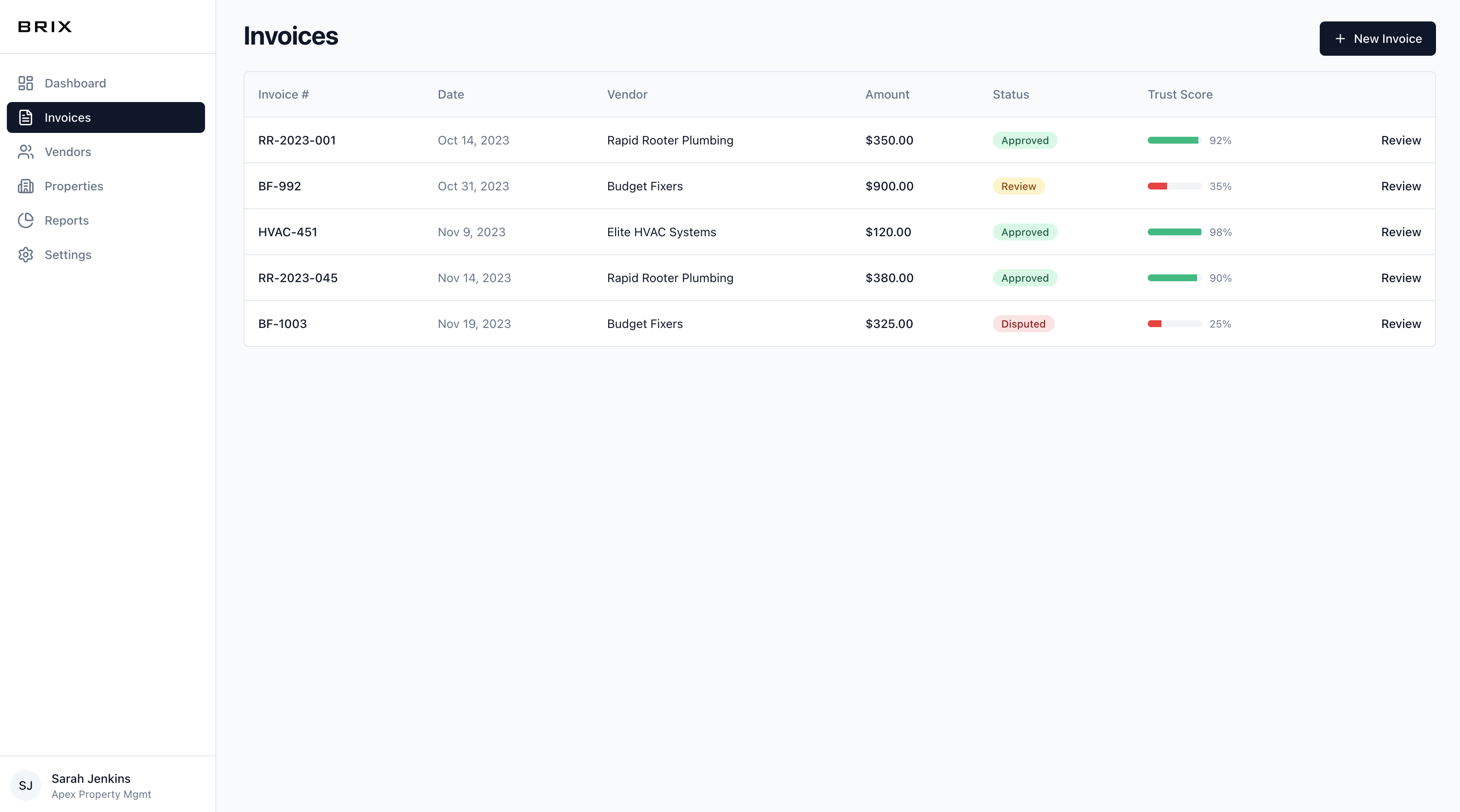Click the 35% trust score bar
The height and width of the screenshot is (812, 1460).
1174,186
